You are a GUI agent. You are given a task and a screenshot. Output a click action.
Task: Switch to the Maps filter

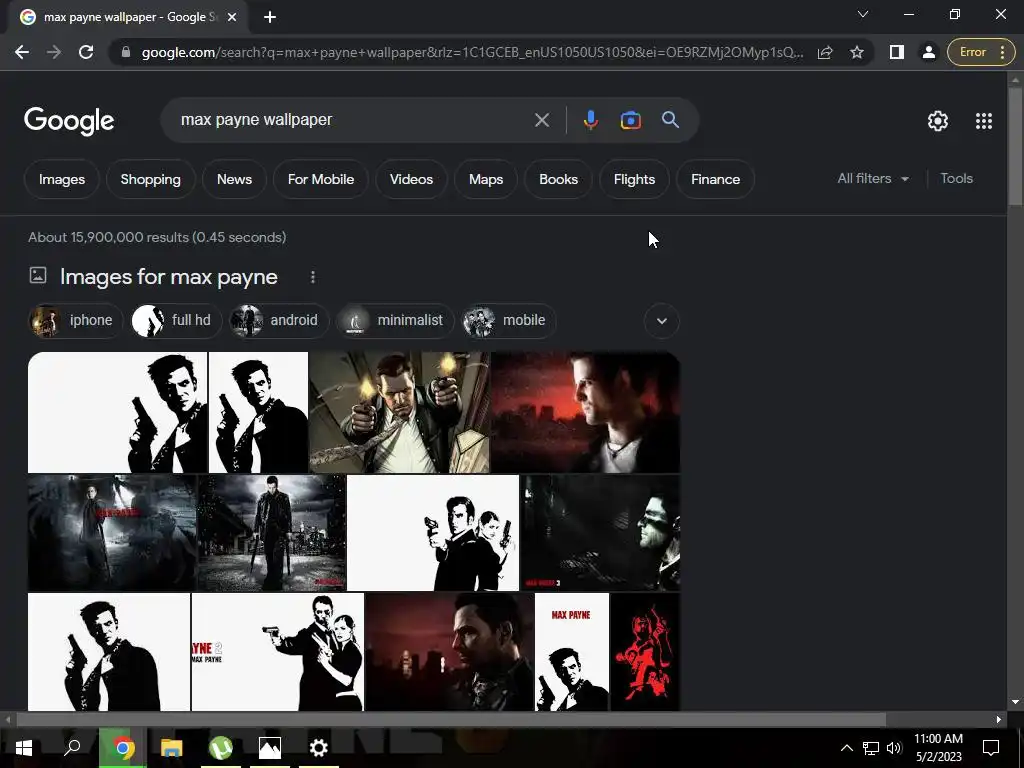pyautogui.click(x=485, y=179)
